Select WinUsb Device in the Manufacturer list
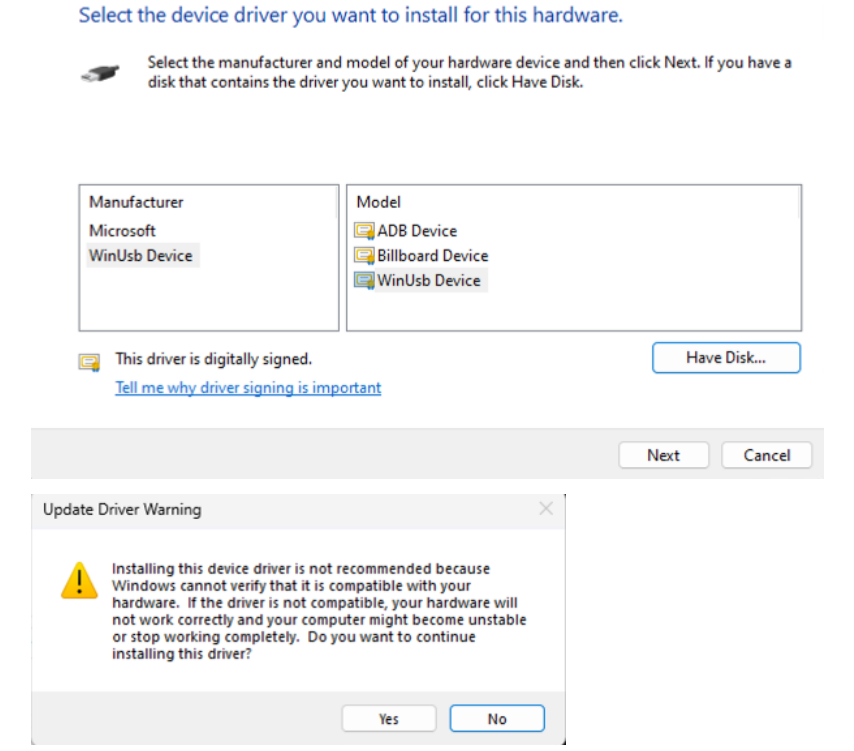 140,256
